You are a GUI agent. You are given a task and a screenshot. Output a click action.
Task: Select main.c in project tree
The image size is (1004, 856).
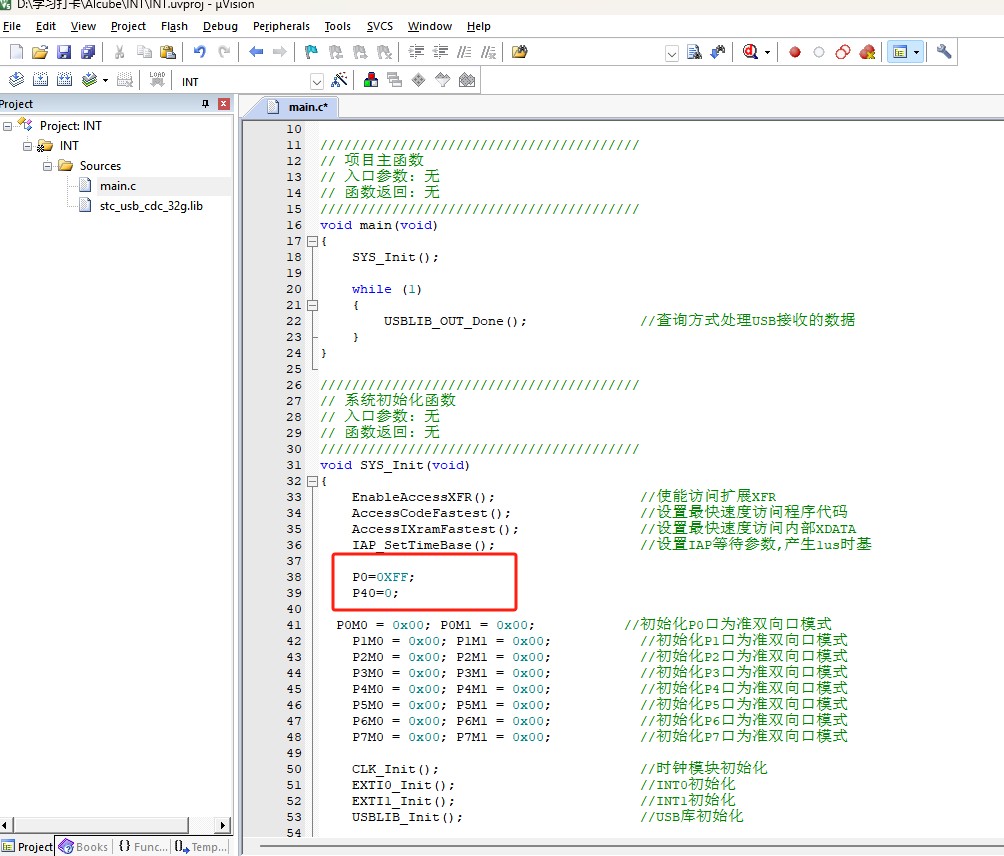(118, 186)
